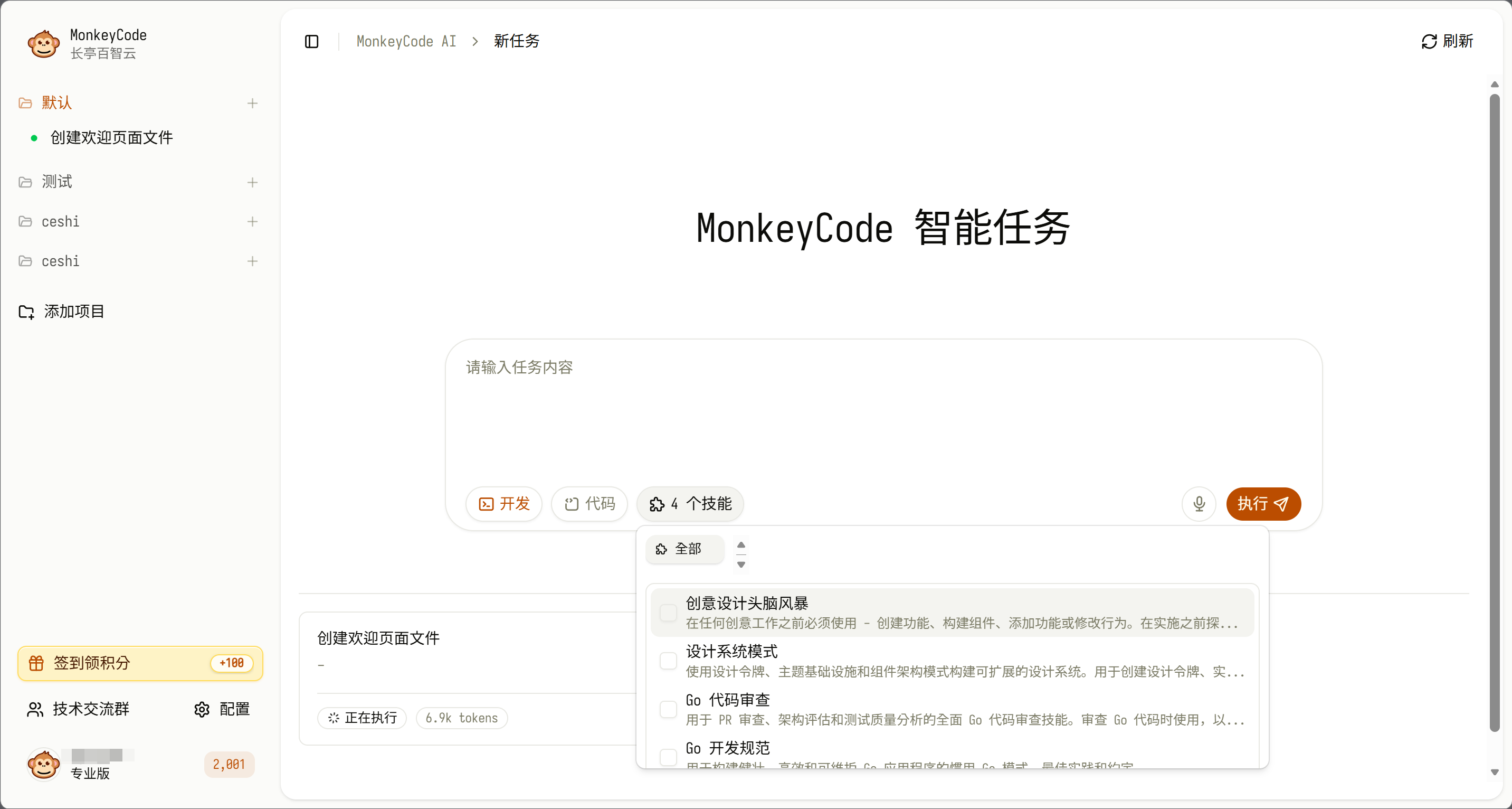Open the 开发 mode dropdown

click(503, 503)
